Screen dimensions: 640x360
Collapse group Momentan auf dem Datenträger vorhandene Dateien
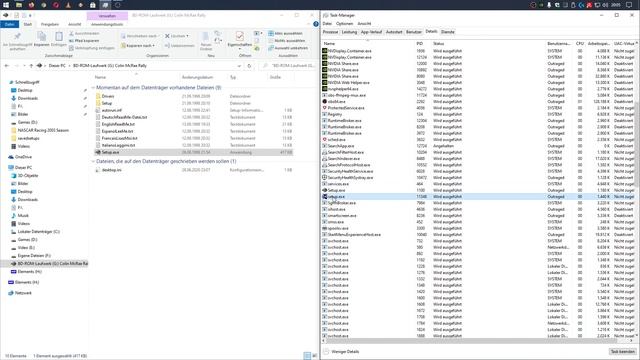pyautogui.click(x=93, y=88)
